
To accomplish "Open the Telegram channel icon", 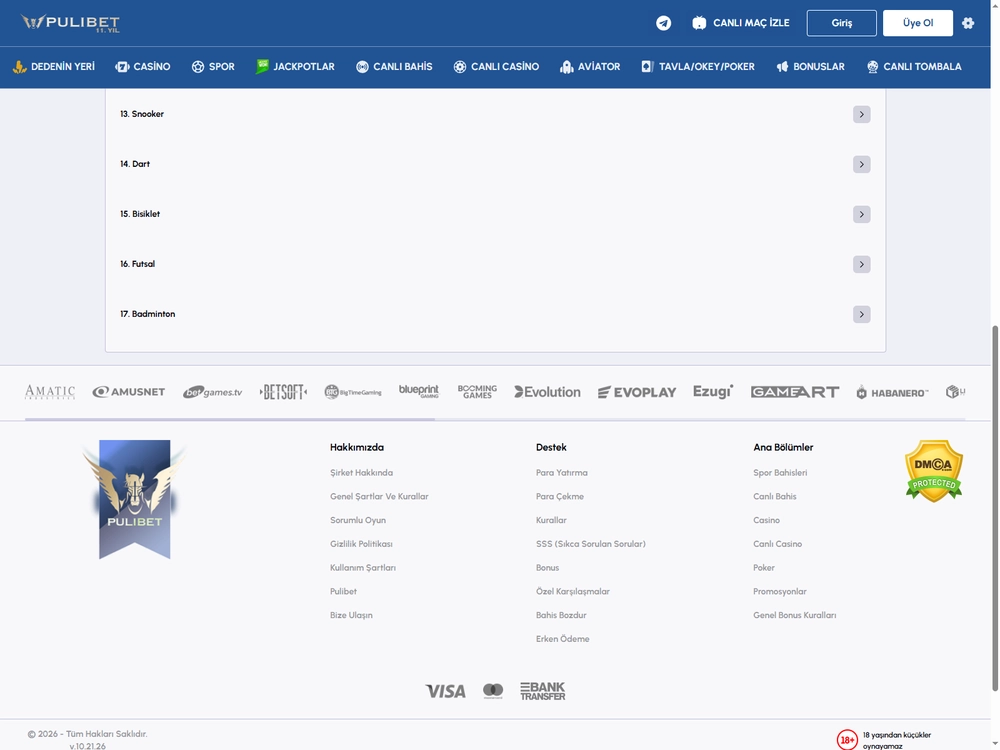I will [x=663, y=23].
